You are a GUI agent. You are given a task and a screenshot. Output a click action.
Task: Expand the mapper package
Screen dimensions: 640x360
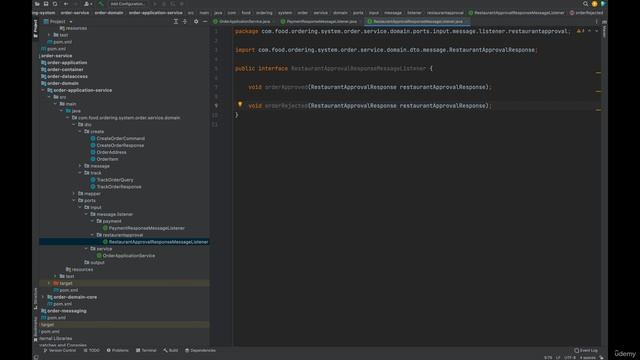pyautogui.click(x=74, y=193)
